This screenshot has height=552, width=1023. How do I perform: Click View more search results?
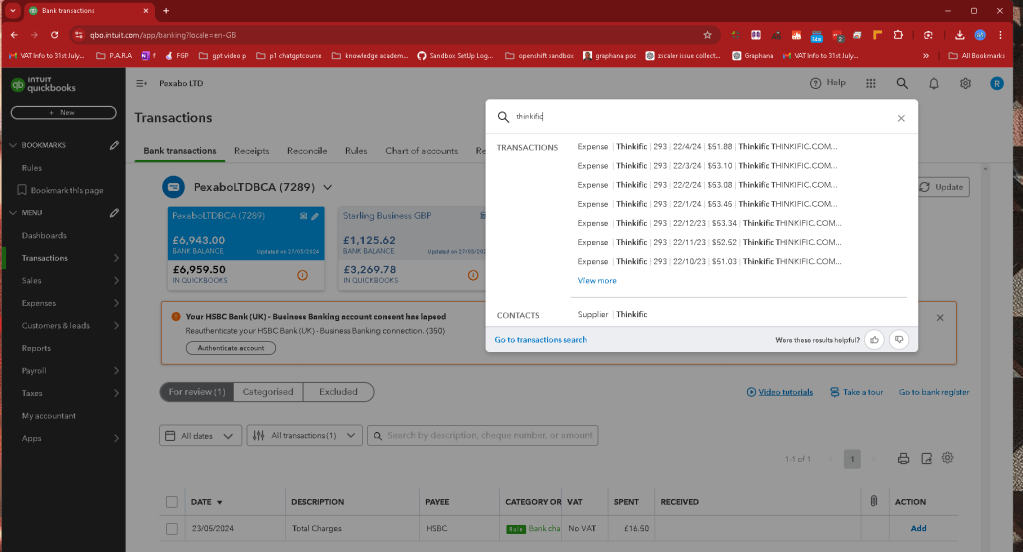pos(596,281)
